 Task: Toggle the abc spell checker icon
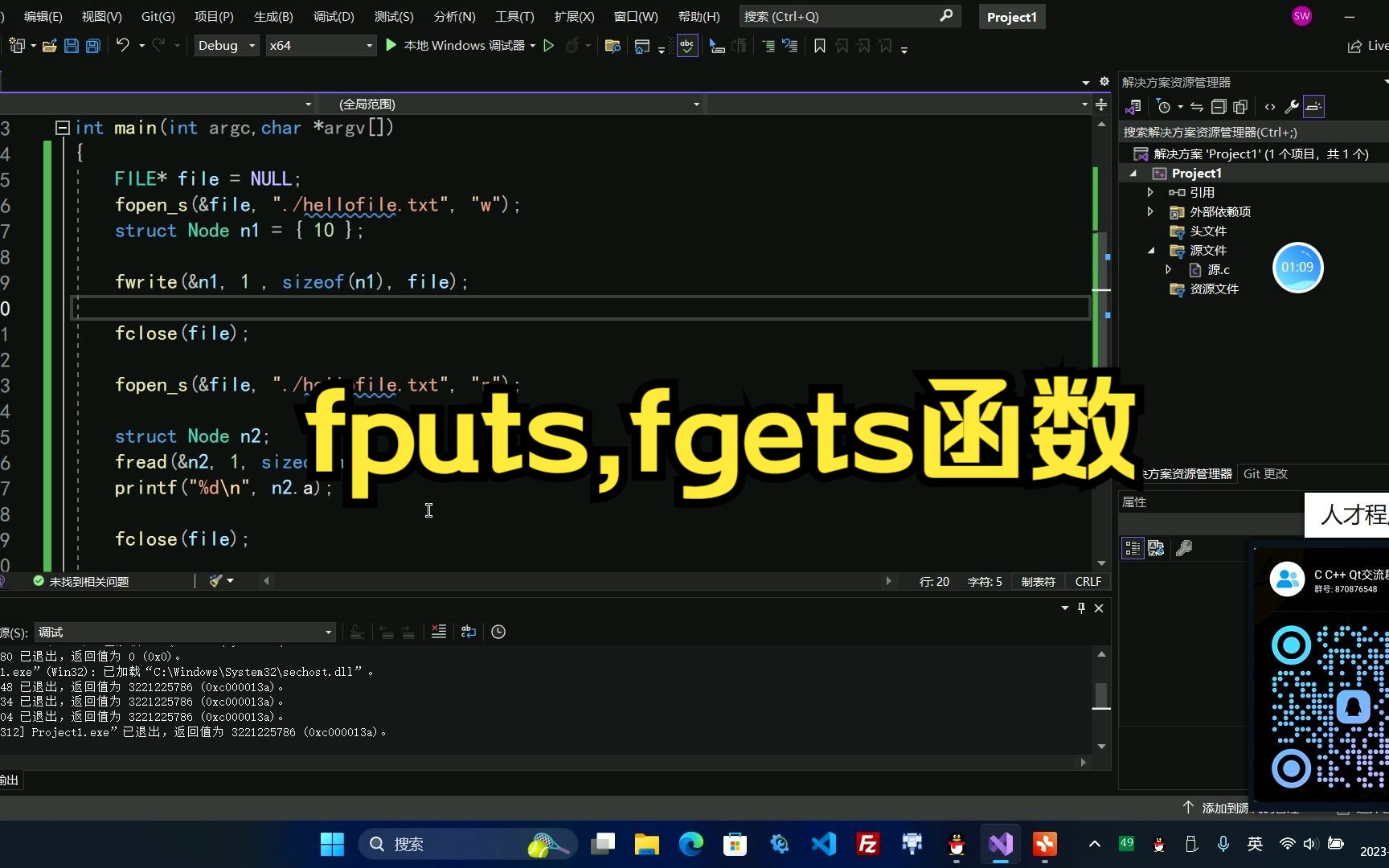coord(687,46)
